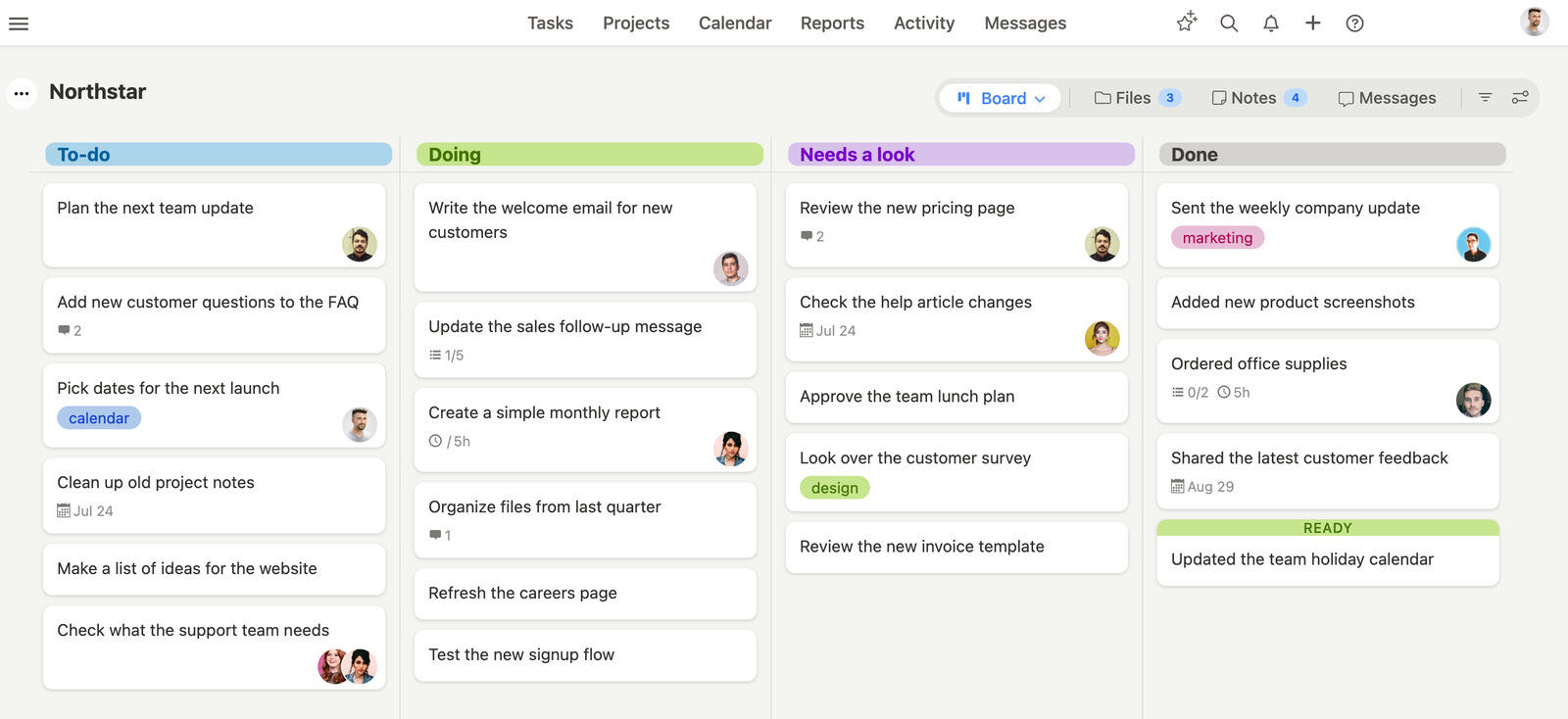The height and width of the screenshot is (719, 1568).
Task: Open Reports
Action: point(832,23)
